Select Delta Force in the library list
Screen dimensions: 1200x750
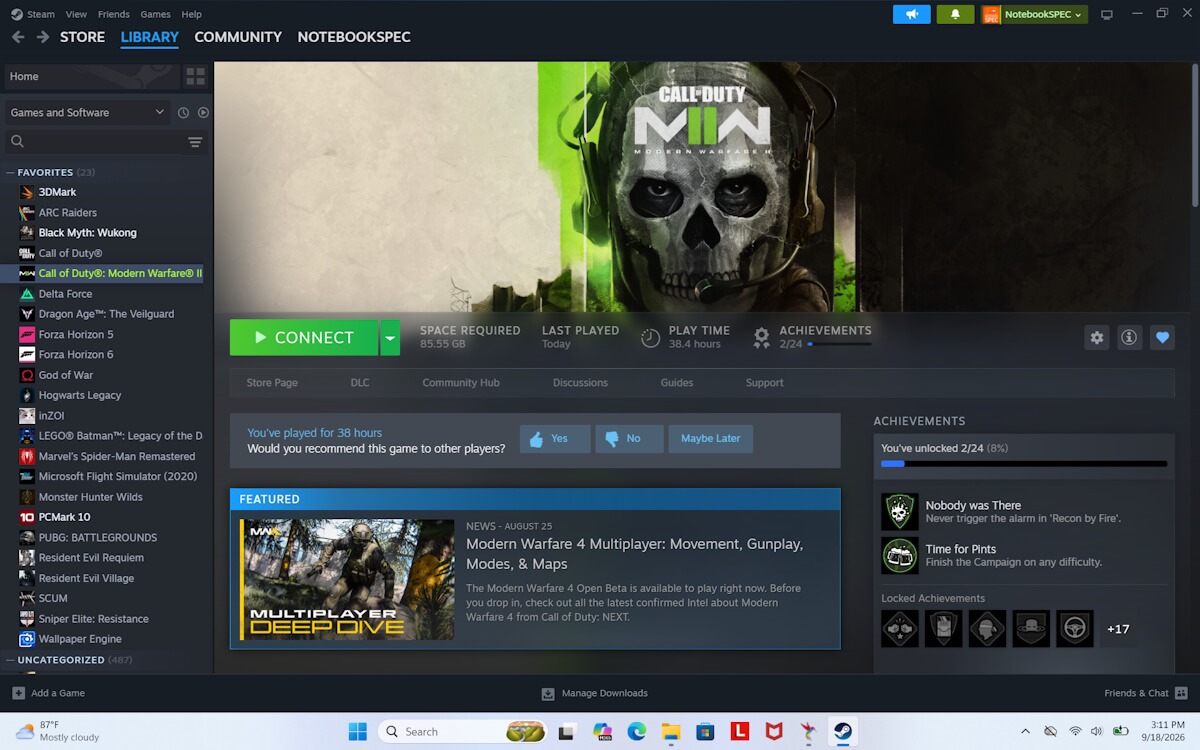click(x=65, y=294)
